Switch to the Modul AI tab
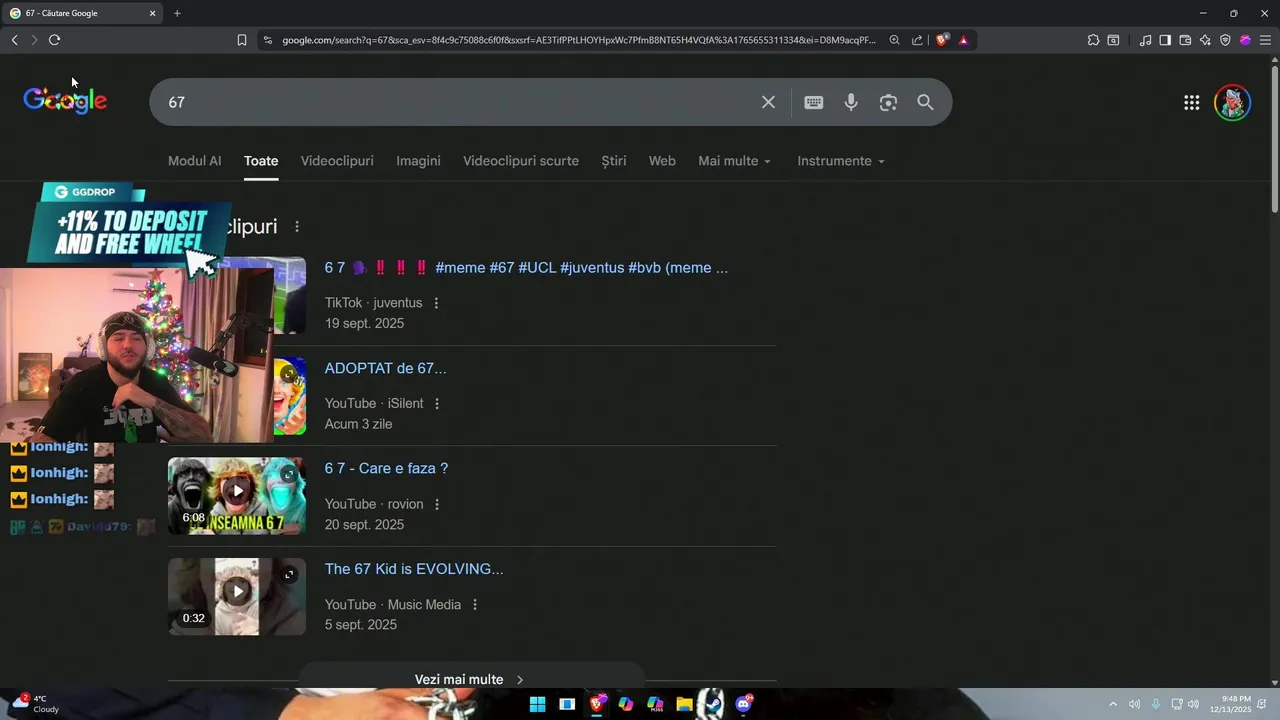This screenshot has width=1280, height=720. [194, 161]
